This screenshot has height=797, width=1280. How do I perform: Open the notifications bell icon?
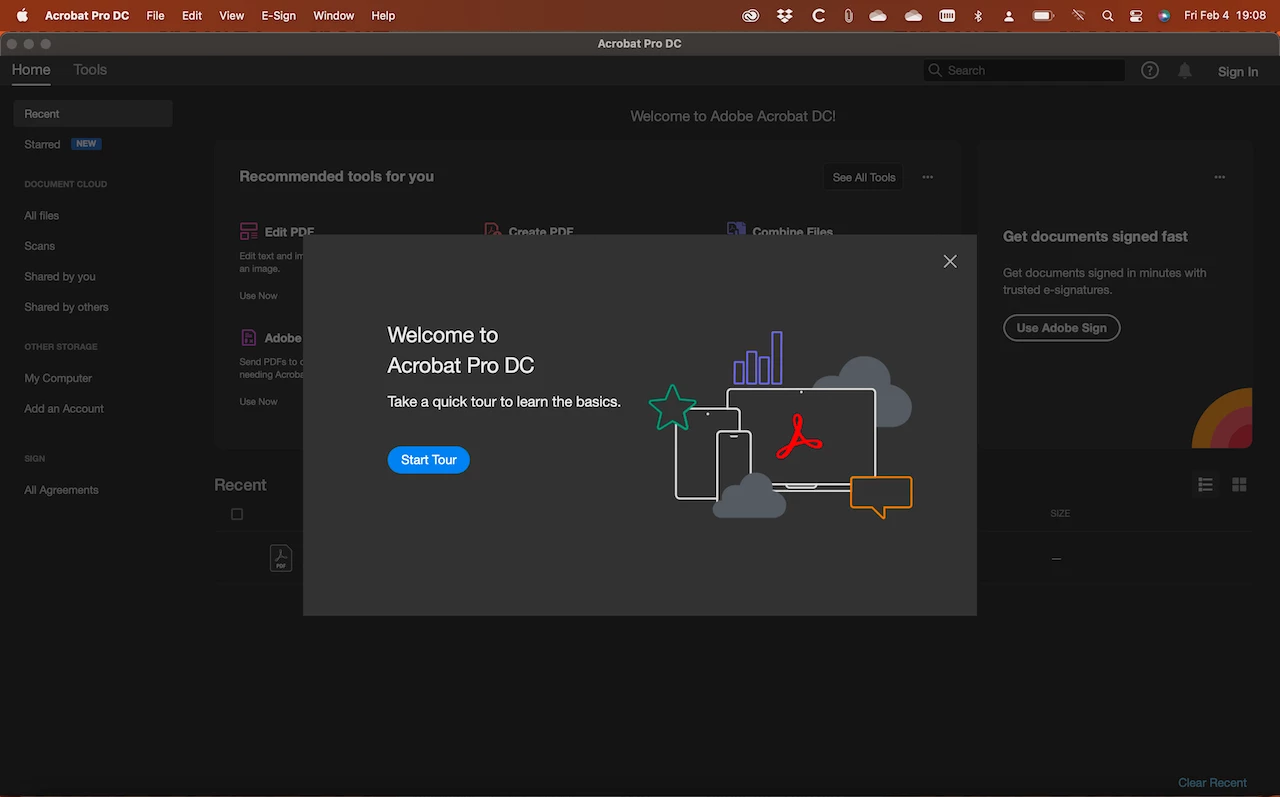pyautogui.click(x=1185, y=70)
